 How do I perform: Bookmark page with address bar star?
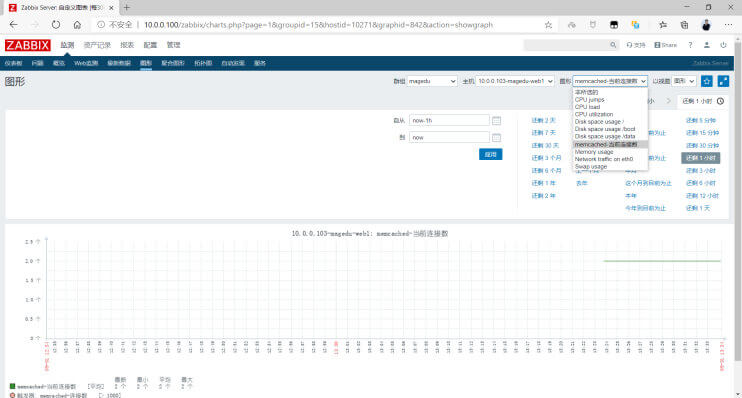(x=548, y=25)
